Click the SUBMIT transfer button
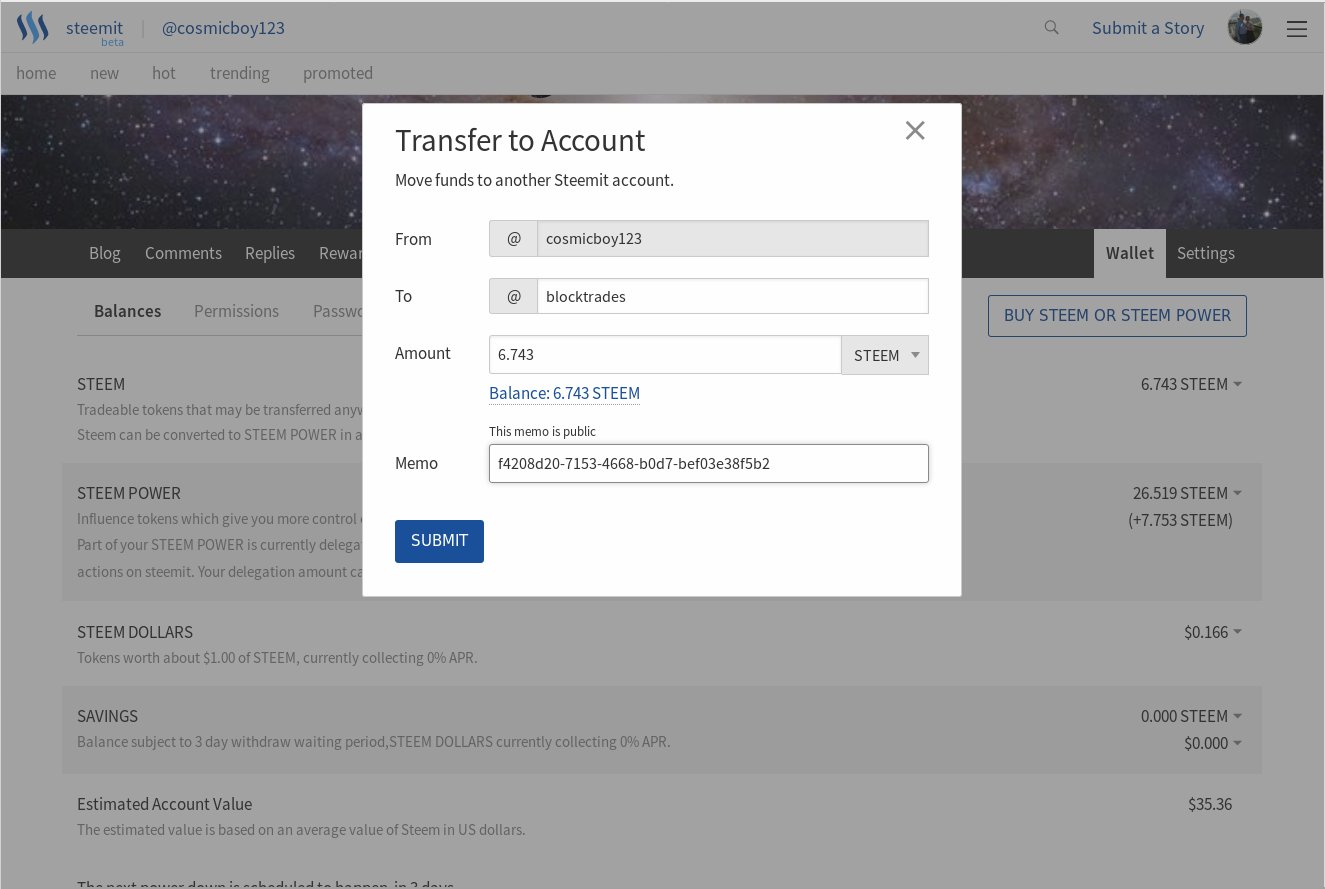The width and height of the screenshot is (1325, 889). [439, 541]
